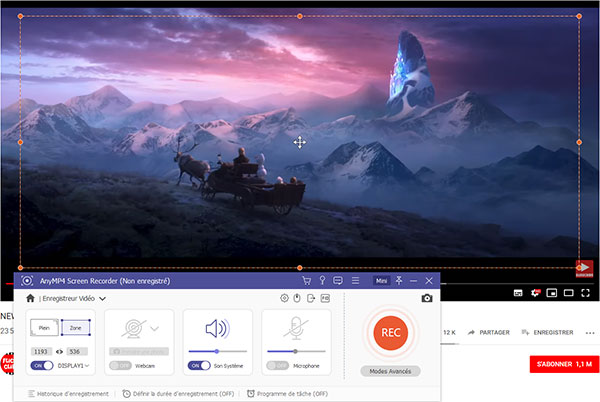Select the Plein full-screen mode
600x402 pixels.
click(44, 327)
